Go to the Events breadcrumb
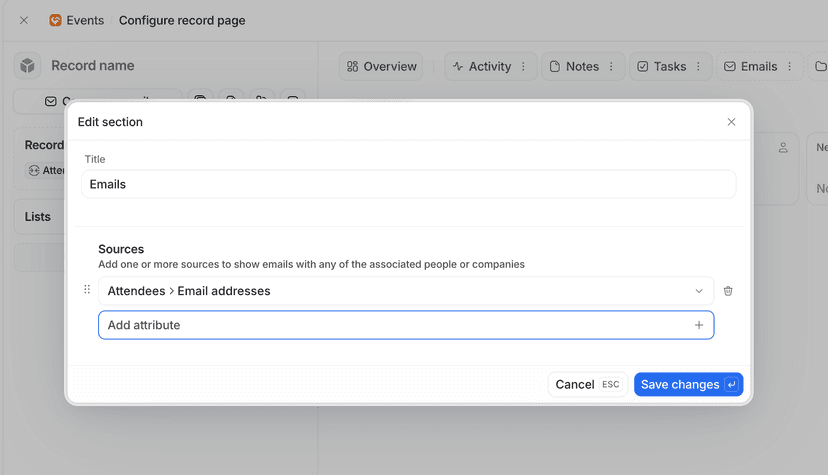The width and height of the screenshot is (828, 475). click(x=77, y=21)
